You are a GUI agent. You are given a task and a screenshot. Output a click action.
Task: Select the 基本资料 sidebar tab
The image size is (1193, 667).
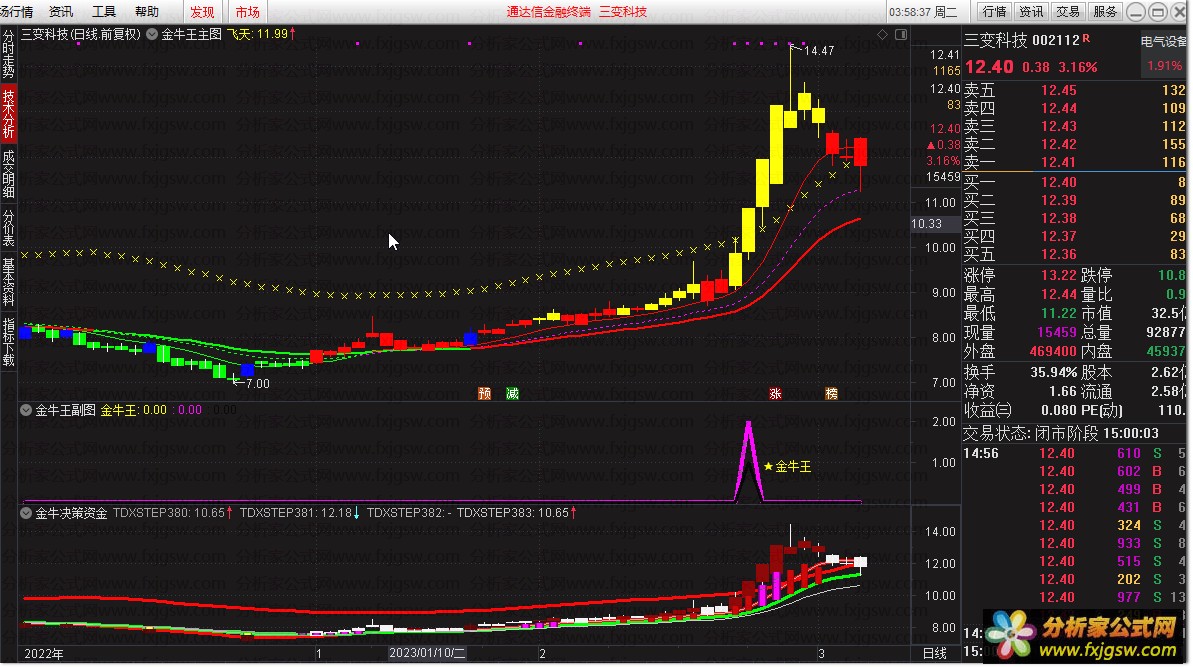click(8, 281)
